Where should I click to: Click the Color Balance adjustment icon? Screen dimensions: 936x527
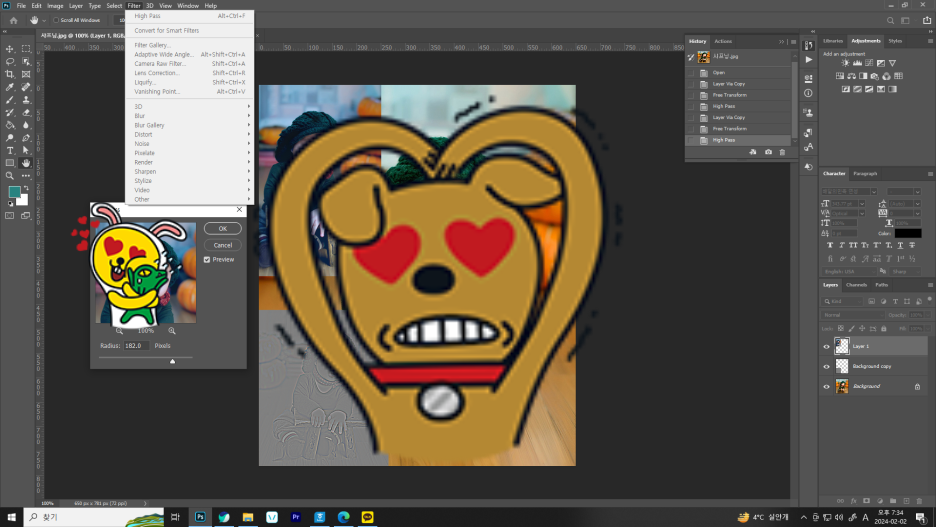(x=852, y=76)
